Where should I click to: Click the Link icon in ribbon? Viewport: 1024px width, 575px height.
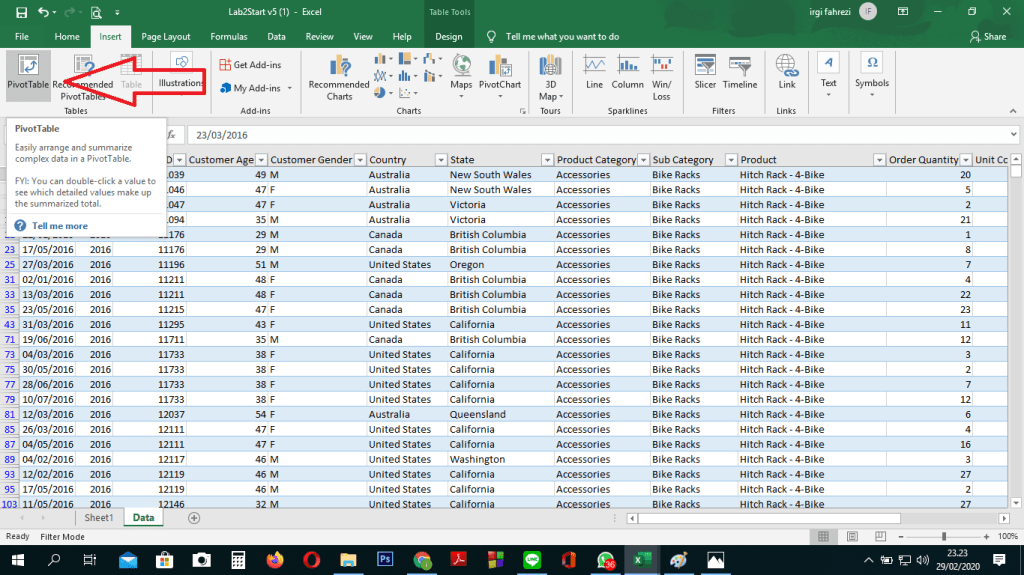pos(787,72)
